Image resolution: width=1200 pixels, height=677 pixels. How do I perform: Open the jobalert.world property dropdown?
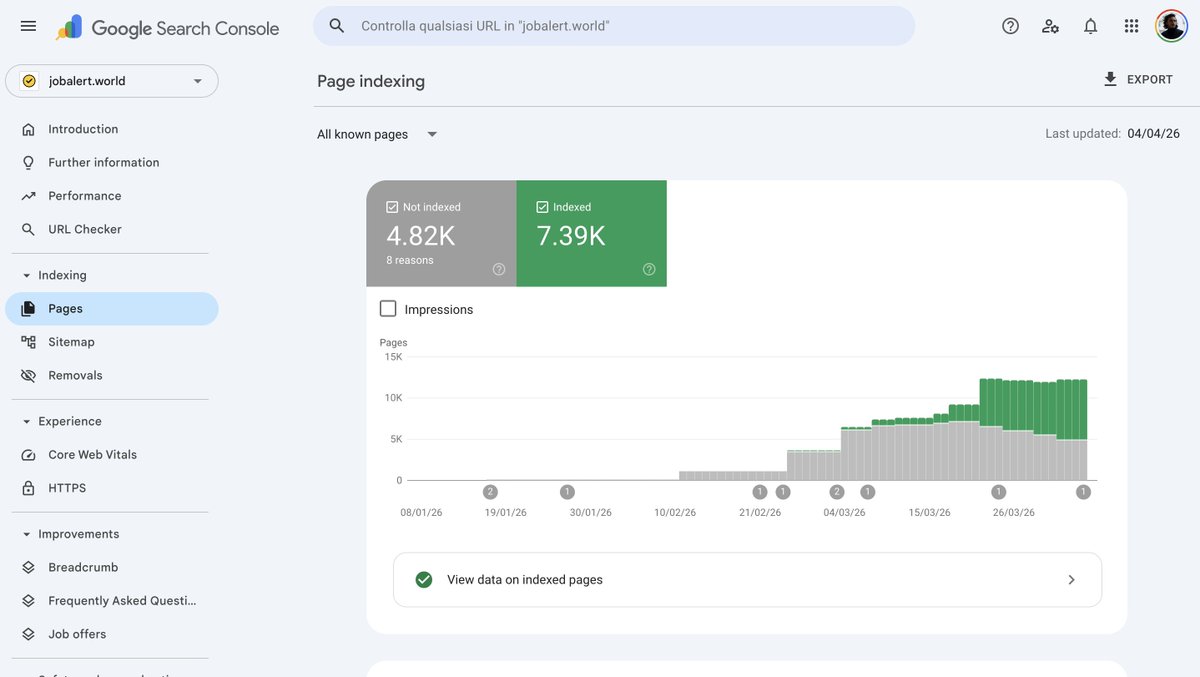(x=112, y=81)
